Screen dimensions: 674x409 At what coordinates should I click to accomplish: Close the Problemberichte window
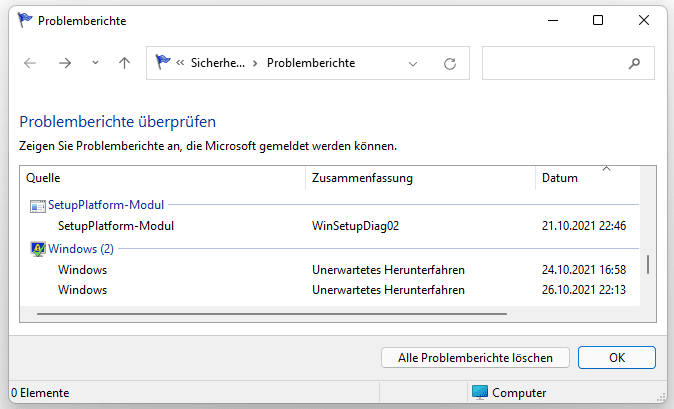[x=643, y=20]
